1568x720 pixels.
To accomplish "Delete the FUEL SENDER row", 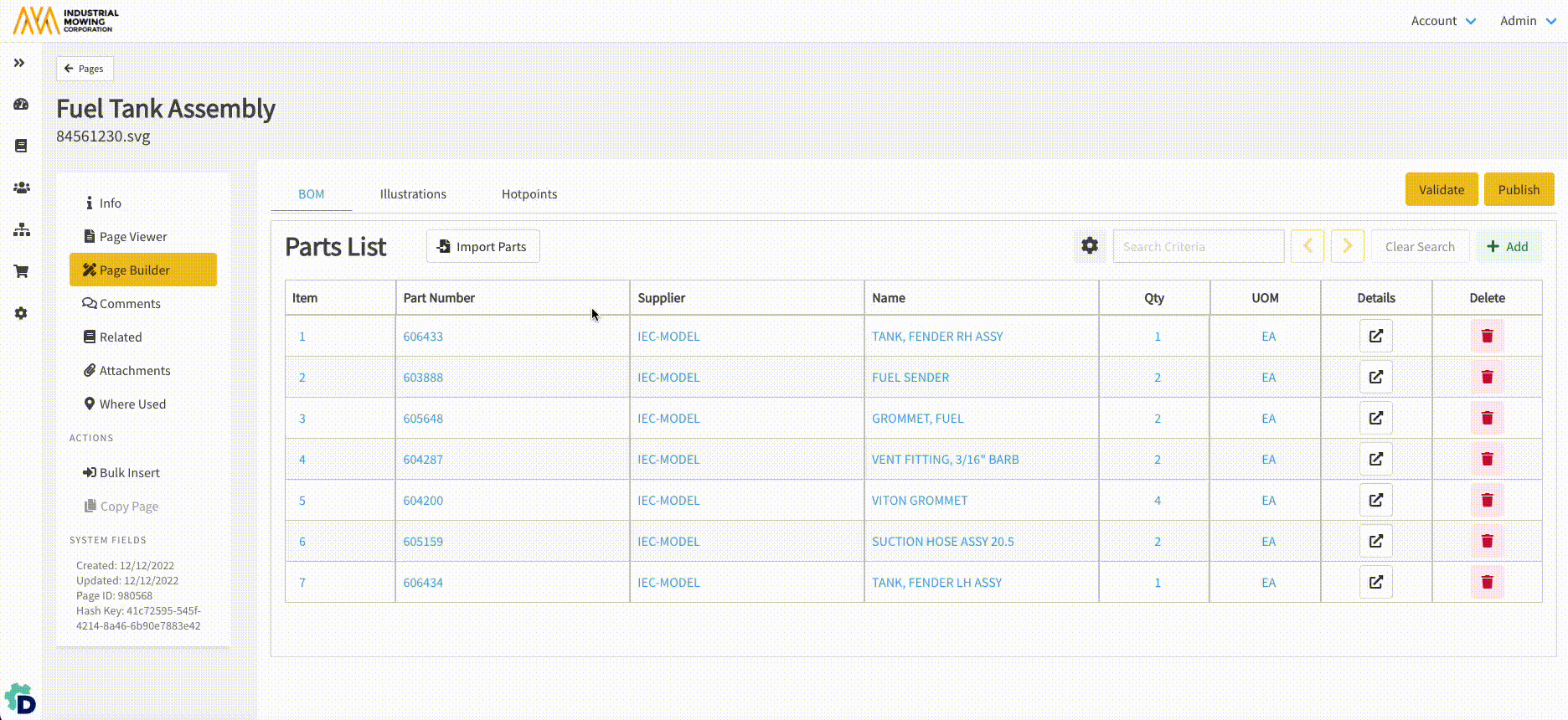I will tap(1487, 378).
